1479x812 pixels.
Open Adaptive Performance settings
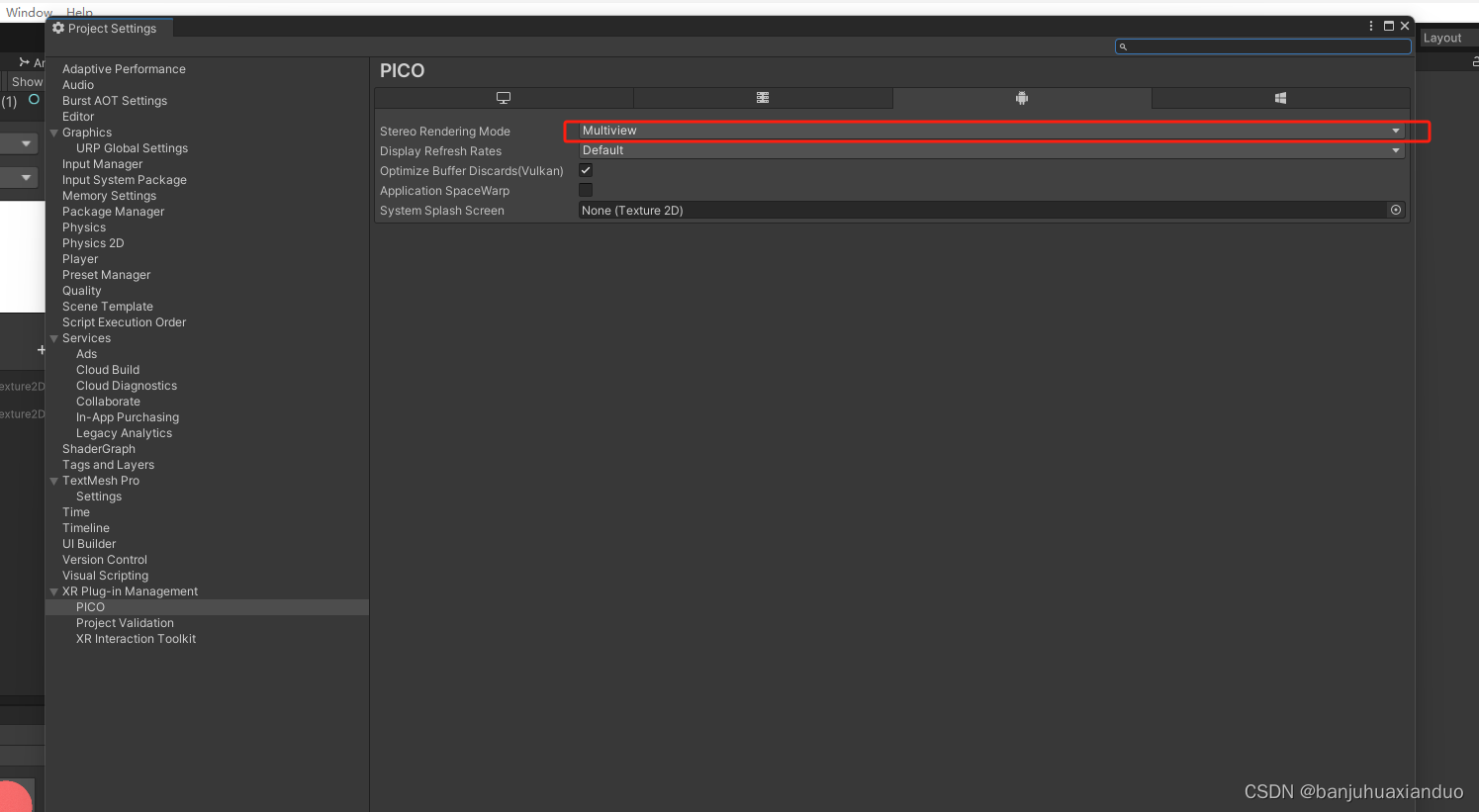tap(124, 69)
